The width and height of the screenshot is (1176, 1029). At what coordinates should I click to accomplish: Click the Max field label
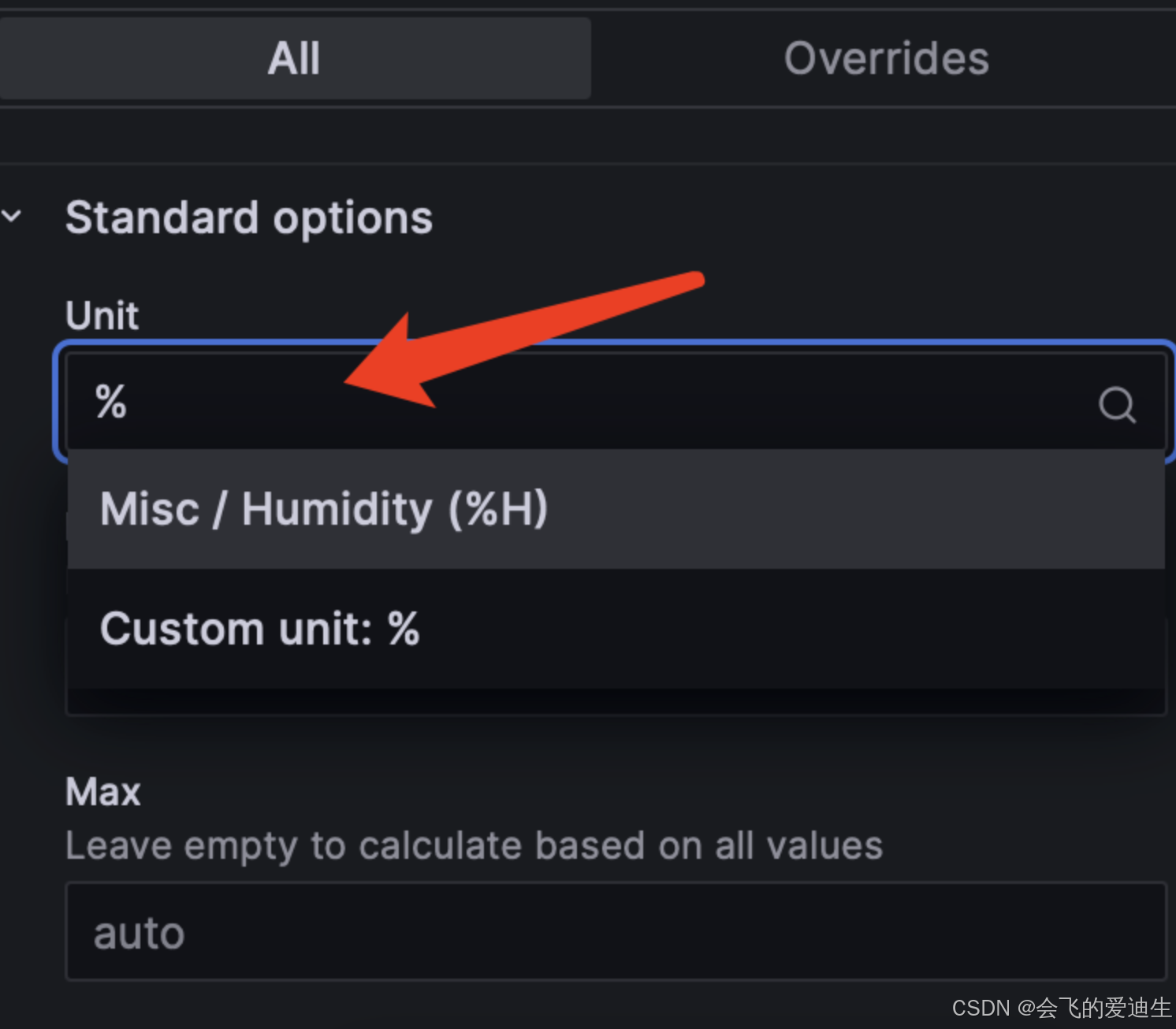[x=103, y=791]
